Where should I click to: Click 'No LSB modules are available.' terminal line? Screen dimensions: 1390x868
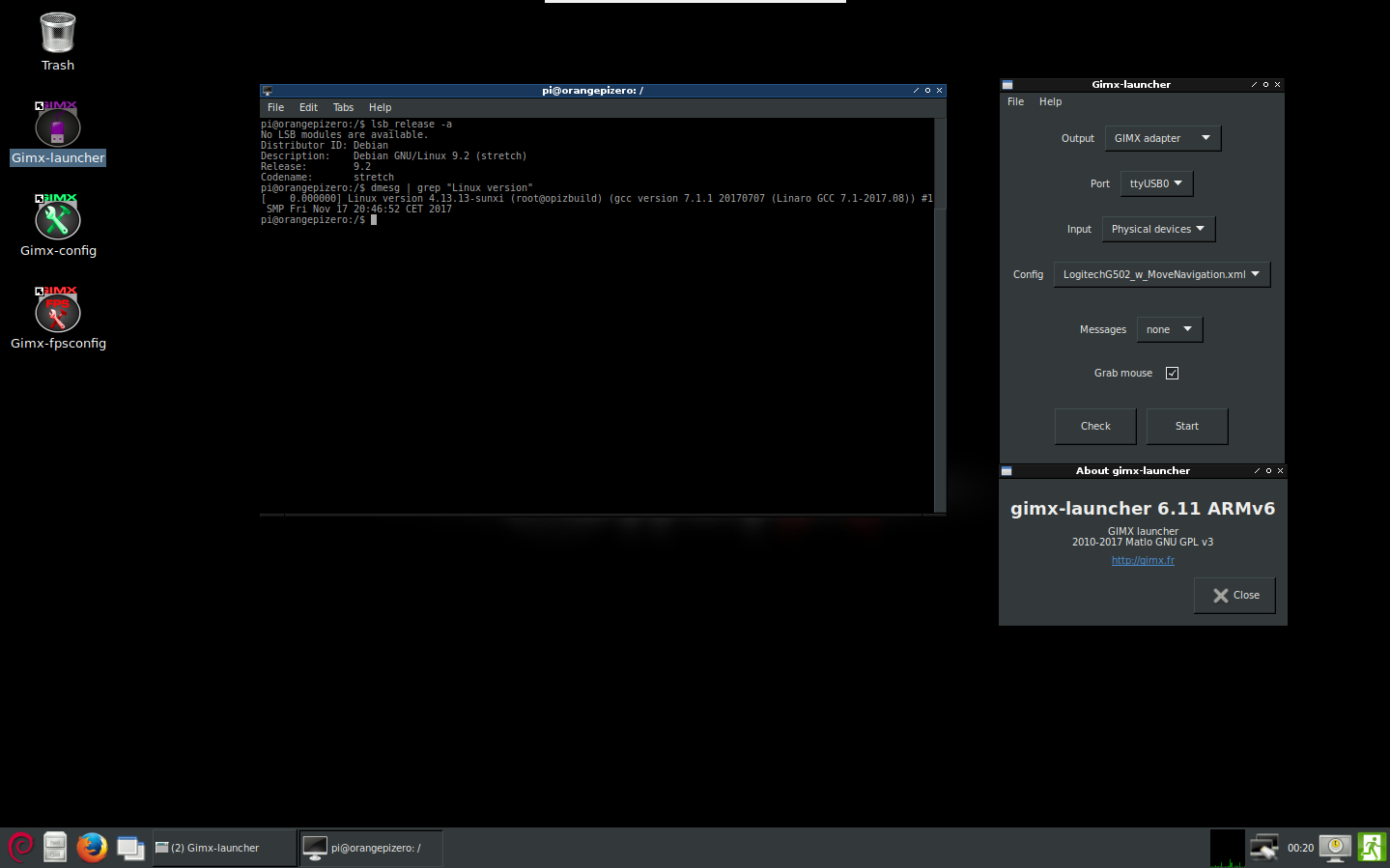345,135
